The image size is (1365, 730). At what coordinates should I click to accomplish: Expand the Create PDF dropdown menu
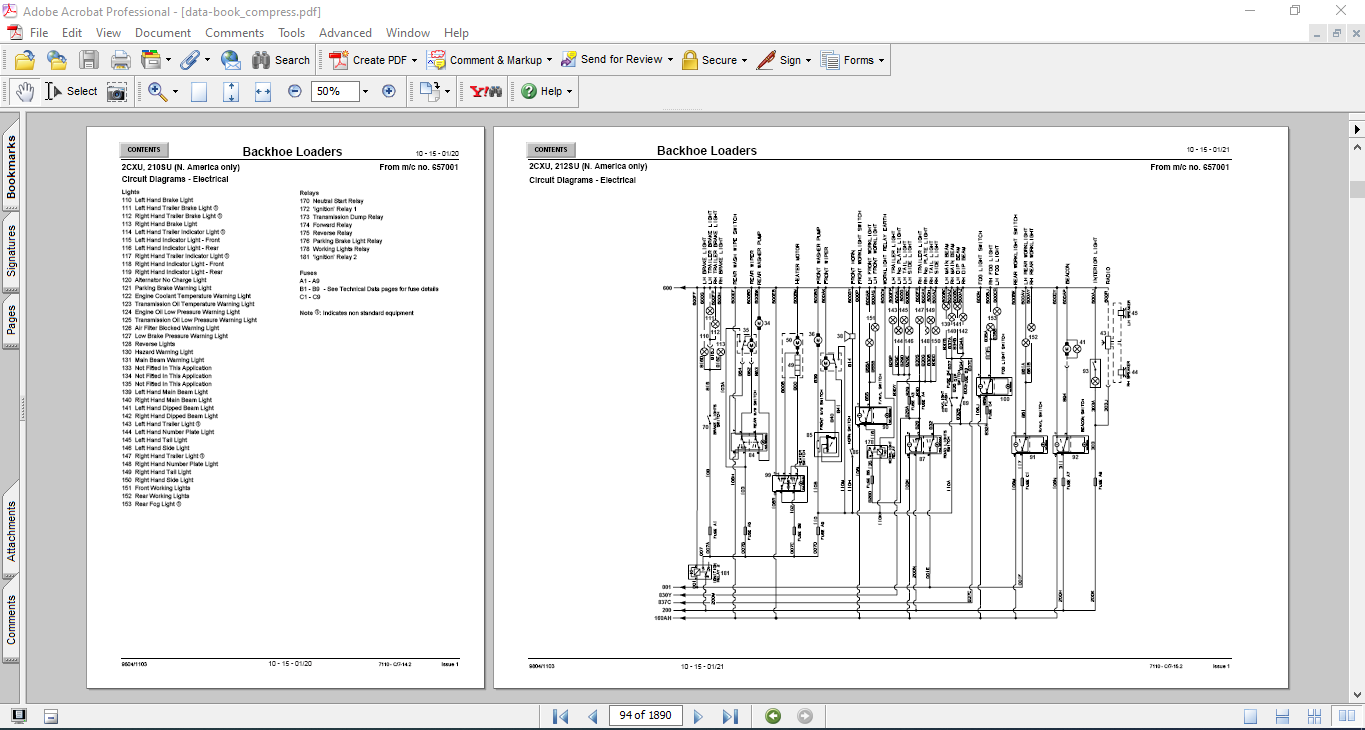point(414,60)
